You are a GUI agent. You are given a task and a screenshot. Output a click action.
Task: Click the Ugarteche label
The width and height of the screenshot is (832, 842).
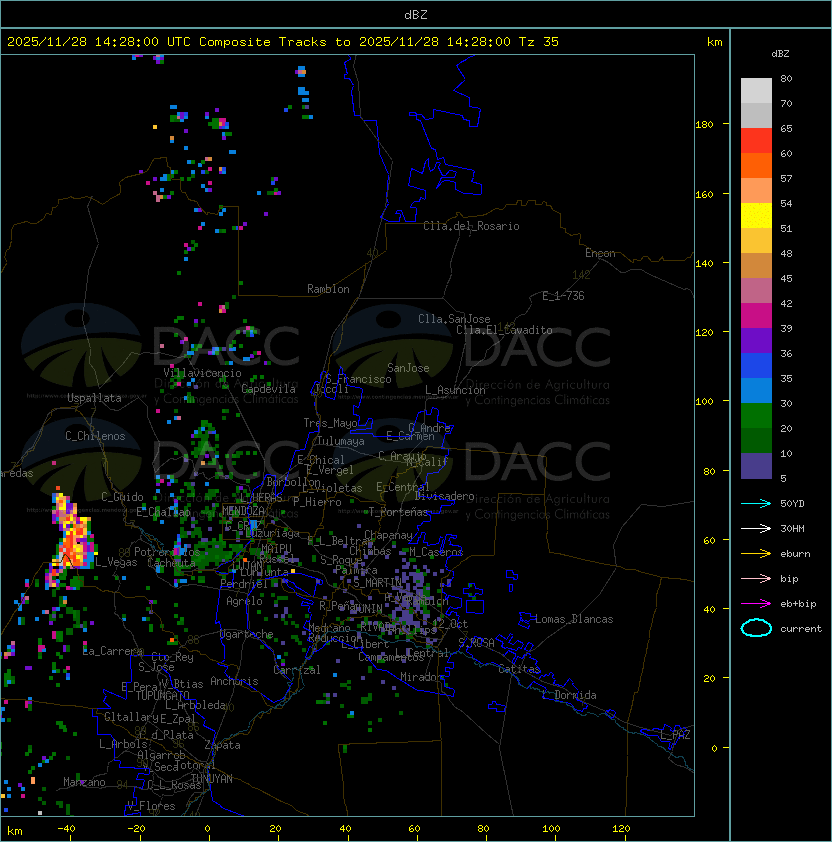coord(247,634)
